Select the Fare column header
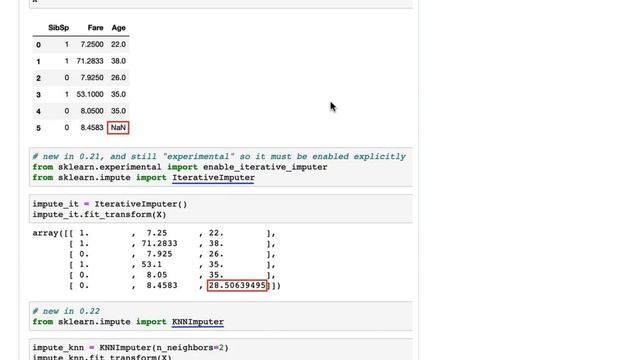 pos(95,28)
